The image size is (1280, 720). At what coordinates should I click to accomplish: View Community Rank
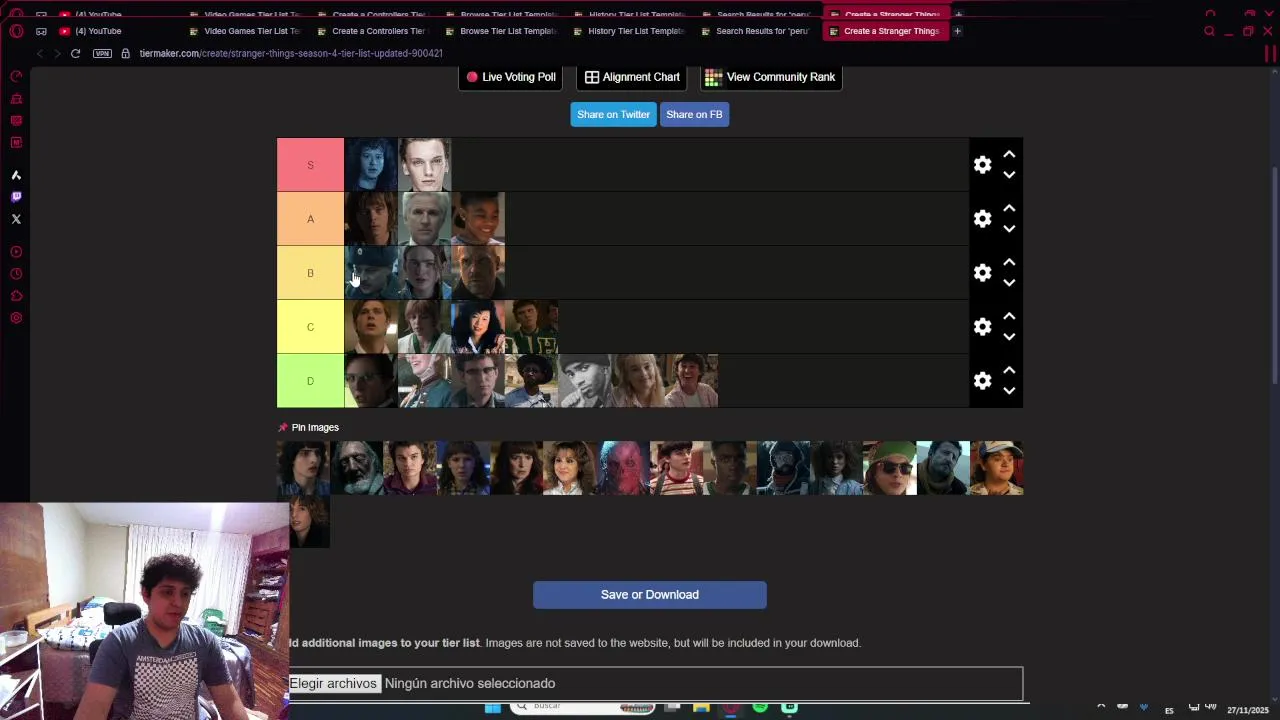click(771, 77)
